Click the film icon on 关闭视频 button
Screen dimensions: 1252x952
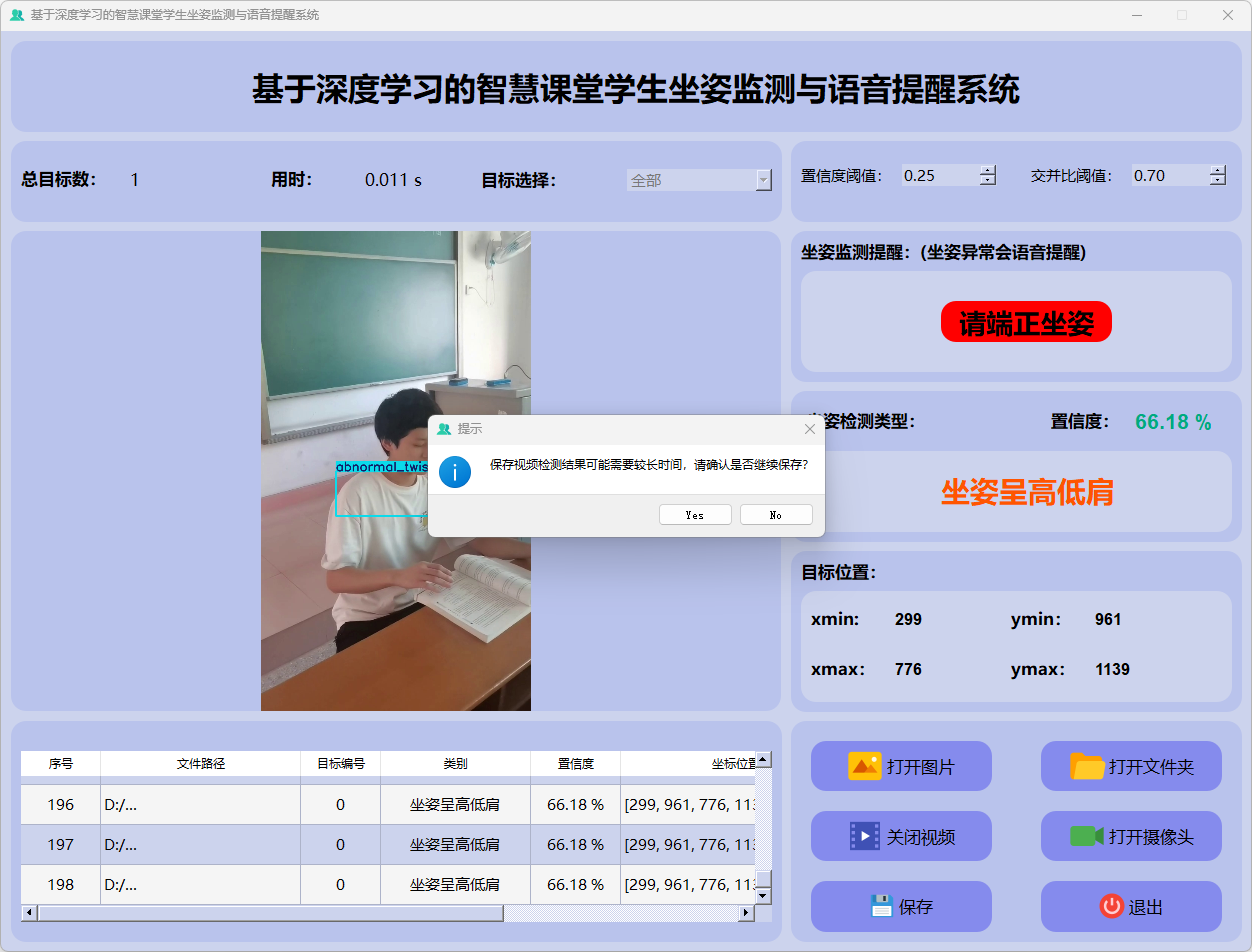pyautogui.click(x=864, y=836)
